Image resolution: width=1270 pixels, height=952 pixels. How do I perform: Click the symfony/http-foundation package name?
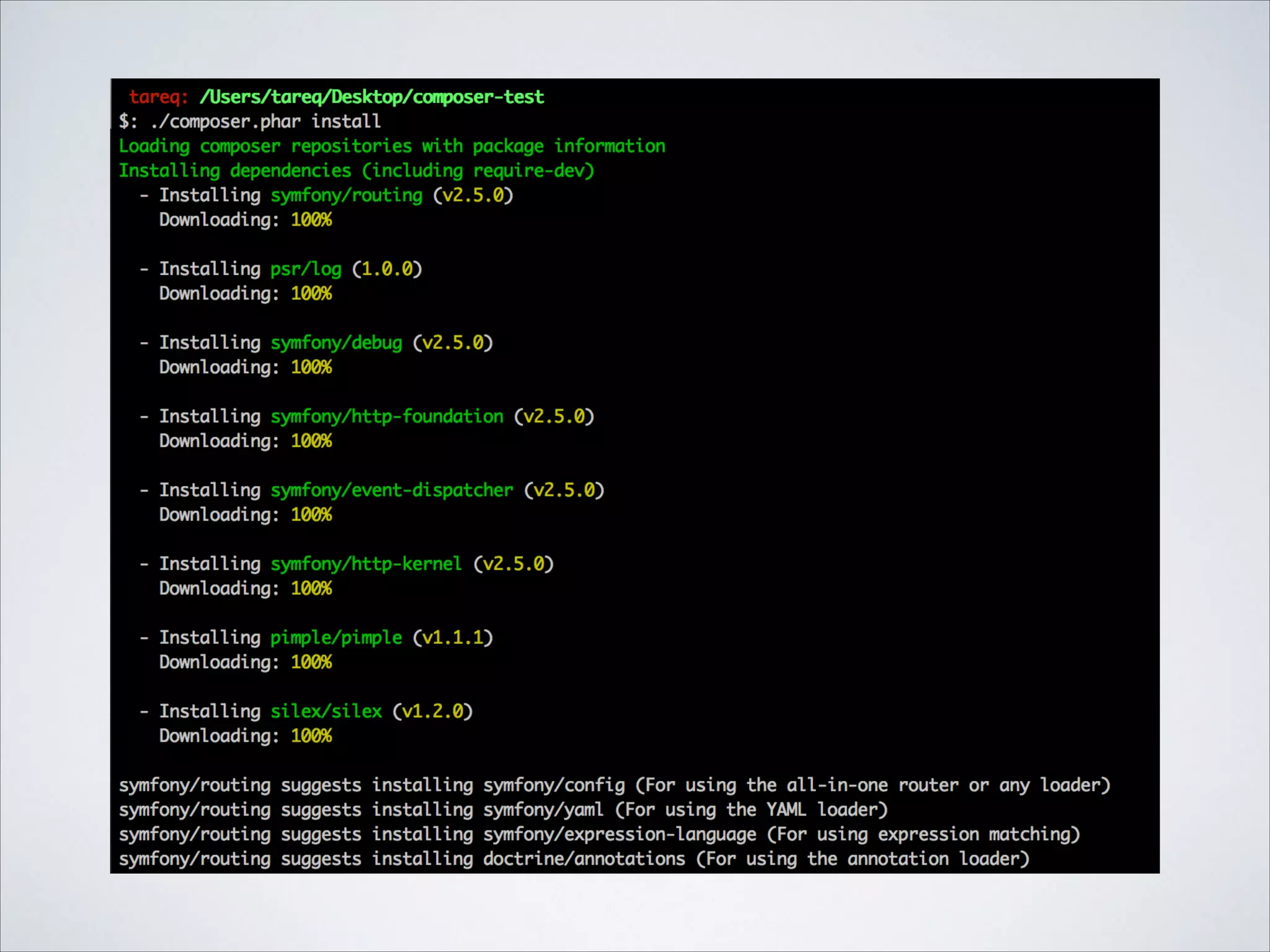coord(387,416)
